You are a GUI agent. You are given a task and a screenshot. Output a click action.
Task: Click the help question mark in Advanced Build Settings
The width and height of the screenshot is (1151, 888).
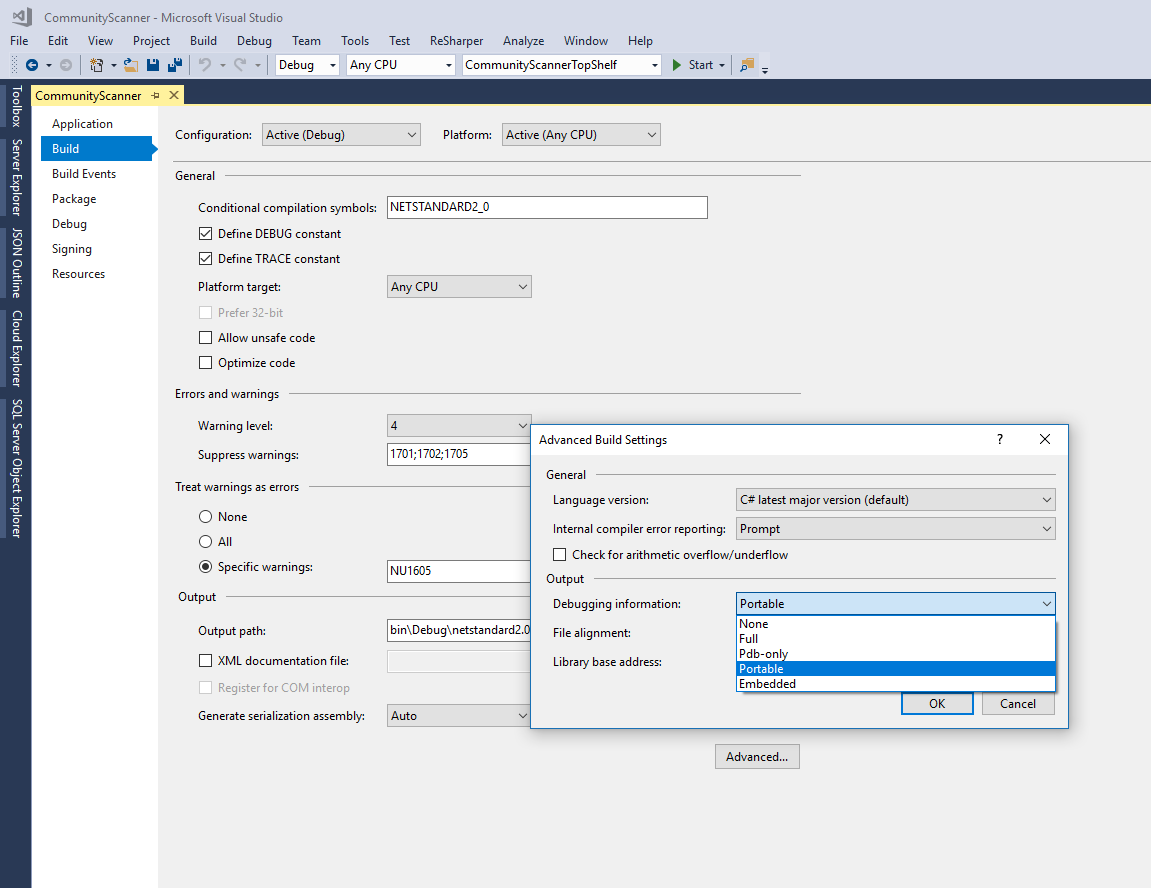999,439
